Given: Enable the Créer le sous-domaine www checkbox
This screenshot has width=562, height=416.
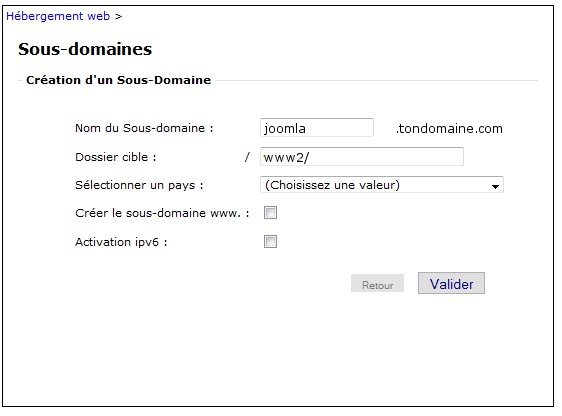Looking at the screenshot, I should point(270,212).
